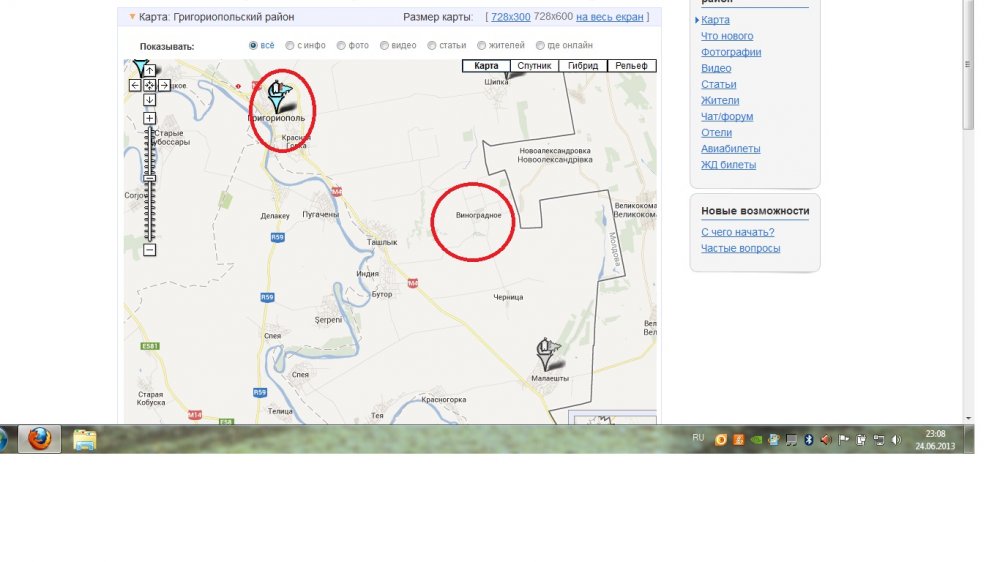The height and width of the screenshot is (562, 1000).
Task: Open the 'Карта' sidebar link
Action: pos(715,20)
